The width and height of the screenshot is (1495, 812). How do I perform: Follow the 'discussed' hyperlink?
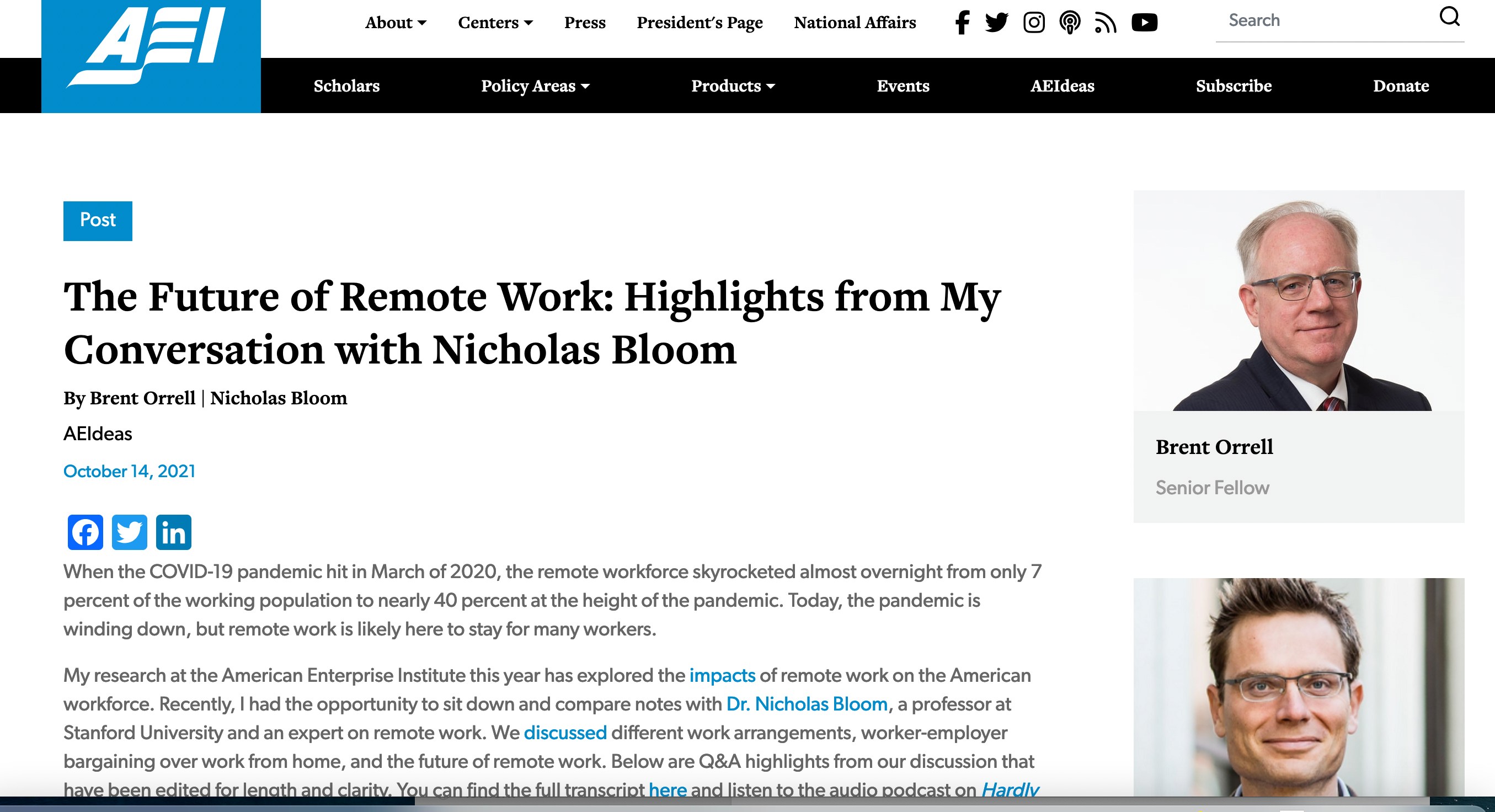(x=565, y=733)
